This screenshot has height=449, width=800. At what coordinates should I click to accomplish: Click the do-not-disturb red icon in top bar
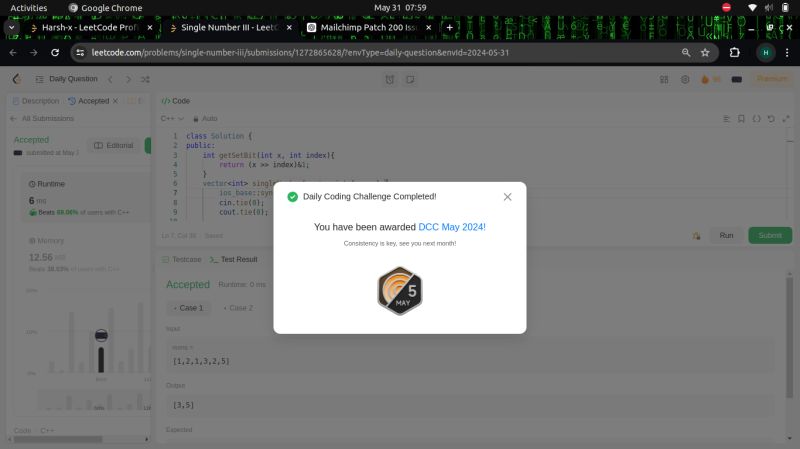click(x=727, y=8)
